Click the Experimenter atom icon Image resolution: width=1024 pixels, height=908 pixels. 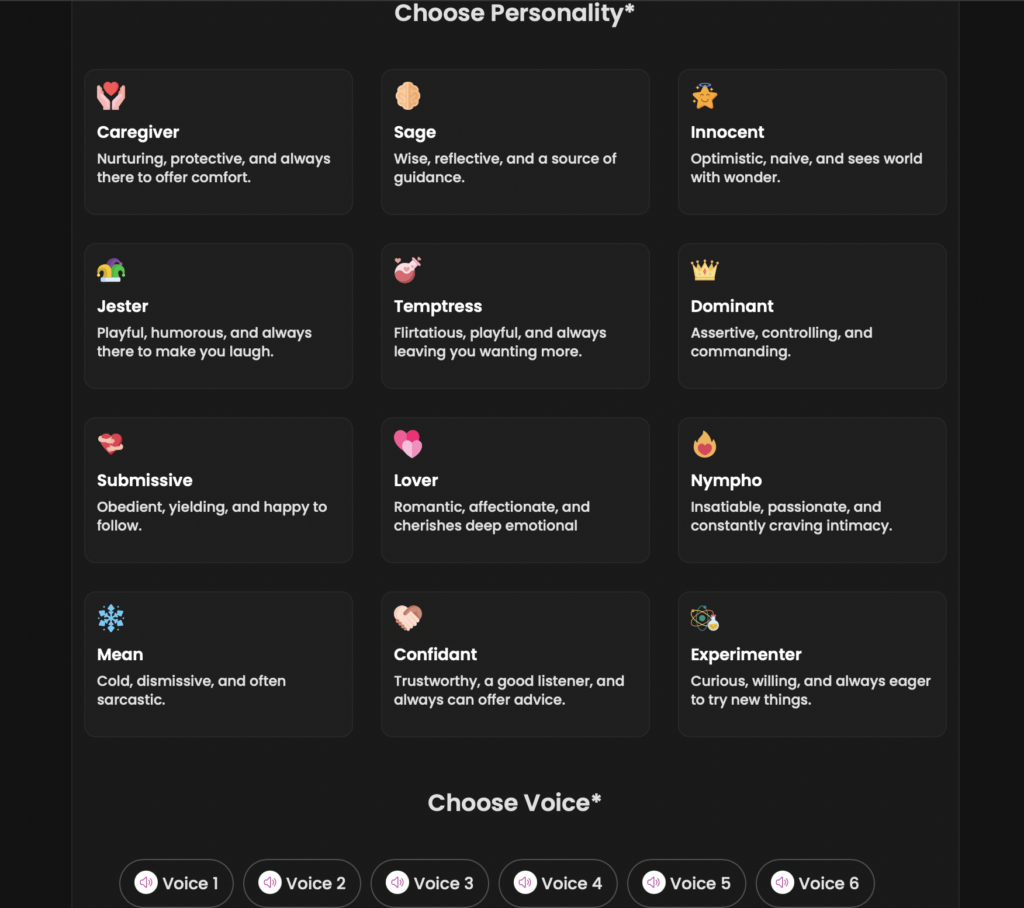(x=704, y=618)
